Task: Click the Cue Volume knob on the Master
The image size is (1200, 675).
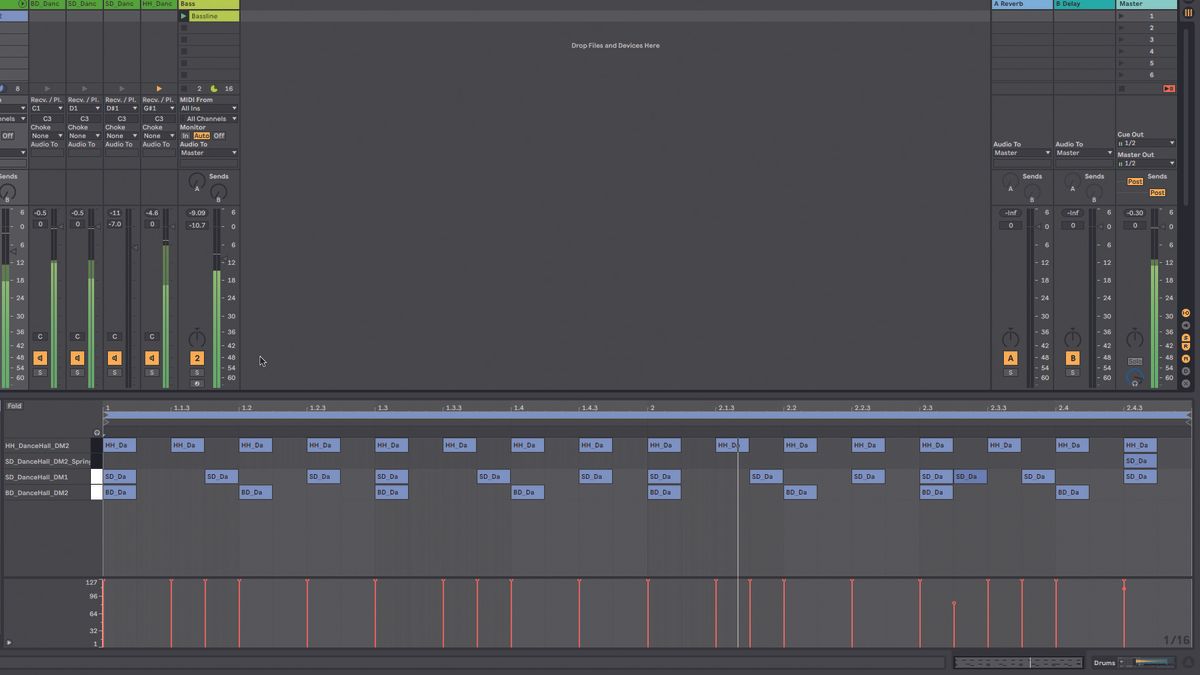Action: pyautogui.click(x=1135, y=376)
